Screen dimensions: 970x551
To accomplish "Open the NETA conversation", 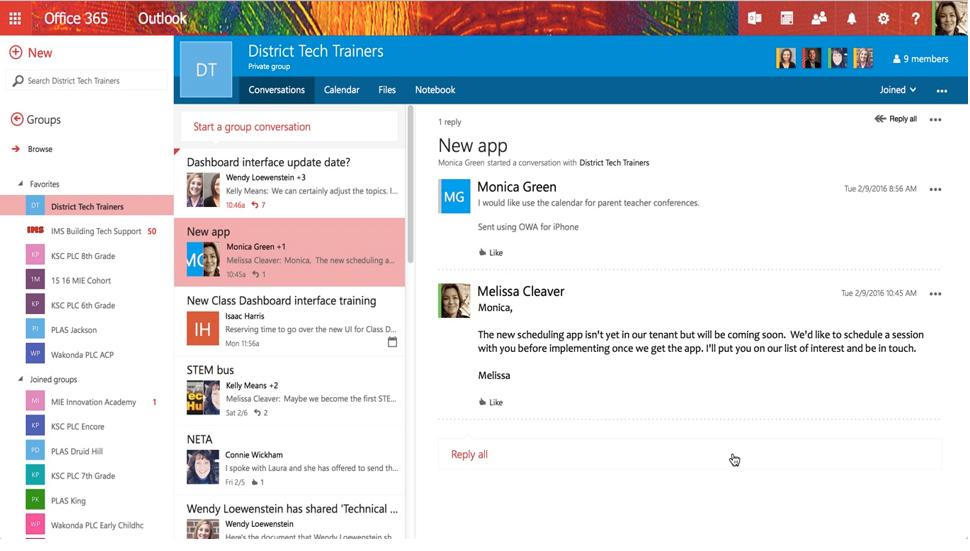I will [x=290, y=460].
